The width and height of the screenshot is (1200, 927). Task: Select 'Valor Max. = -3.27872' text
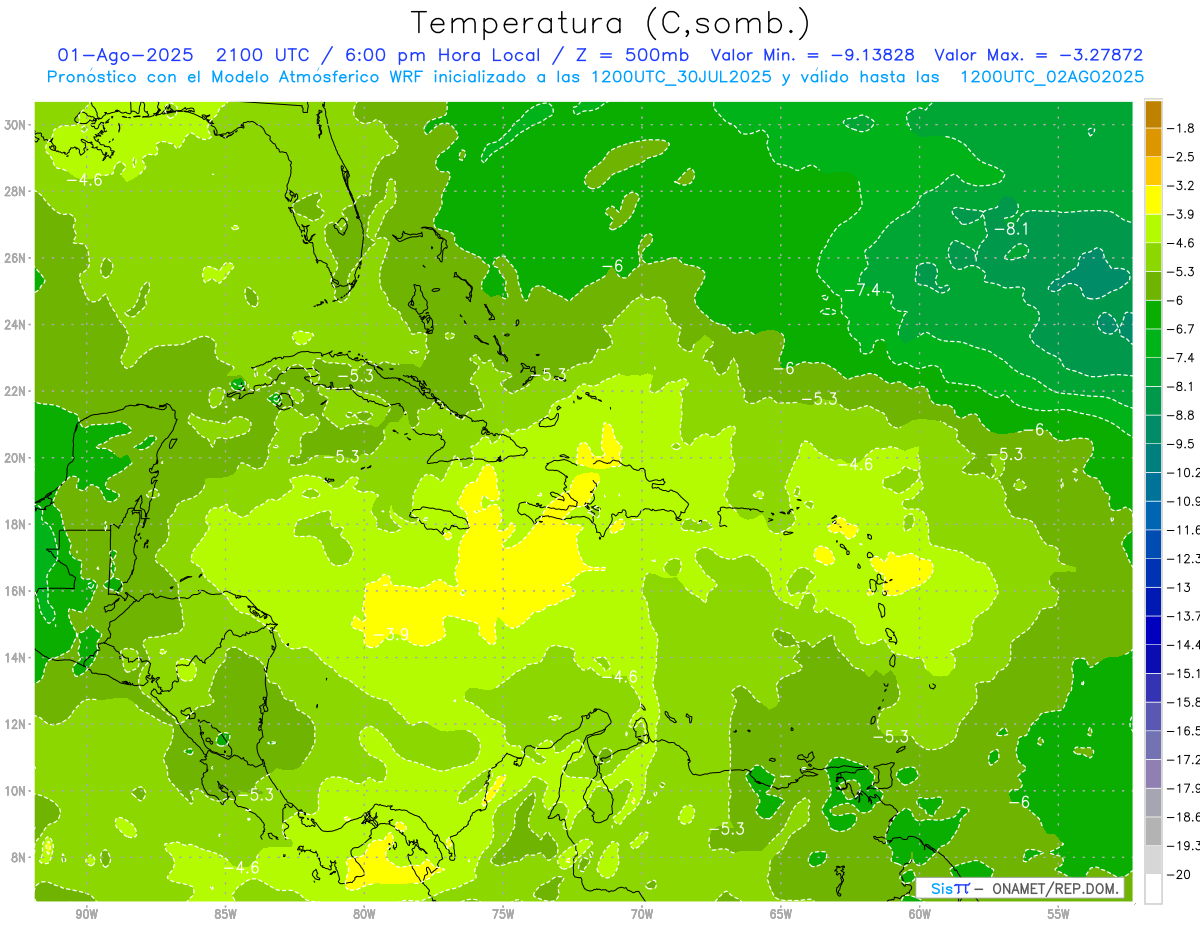[1038, 55]
